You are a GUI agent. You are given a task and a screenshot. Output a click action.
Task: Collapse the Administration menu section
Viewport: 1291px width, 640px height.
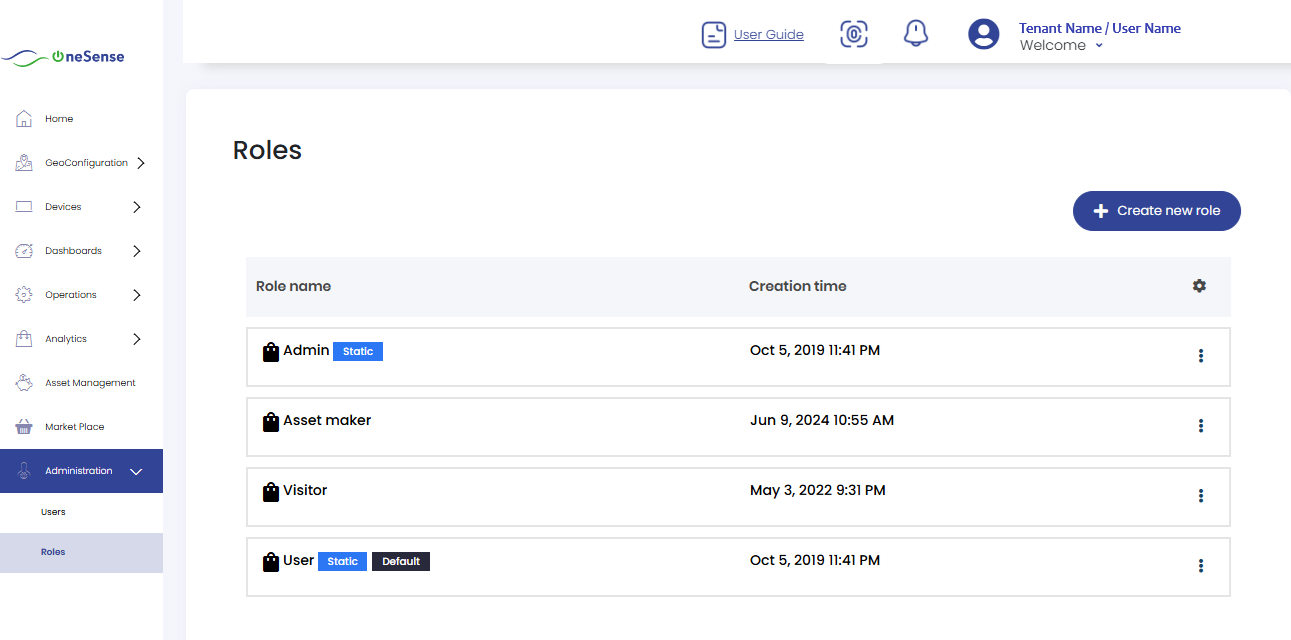point(137,471)
